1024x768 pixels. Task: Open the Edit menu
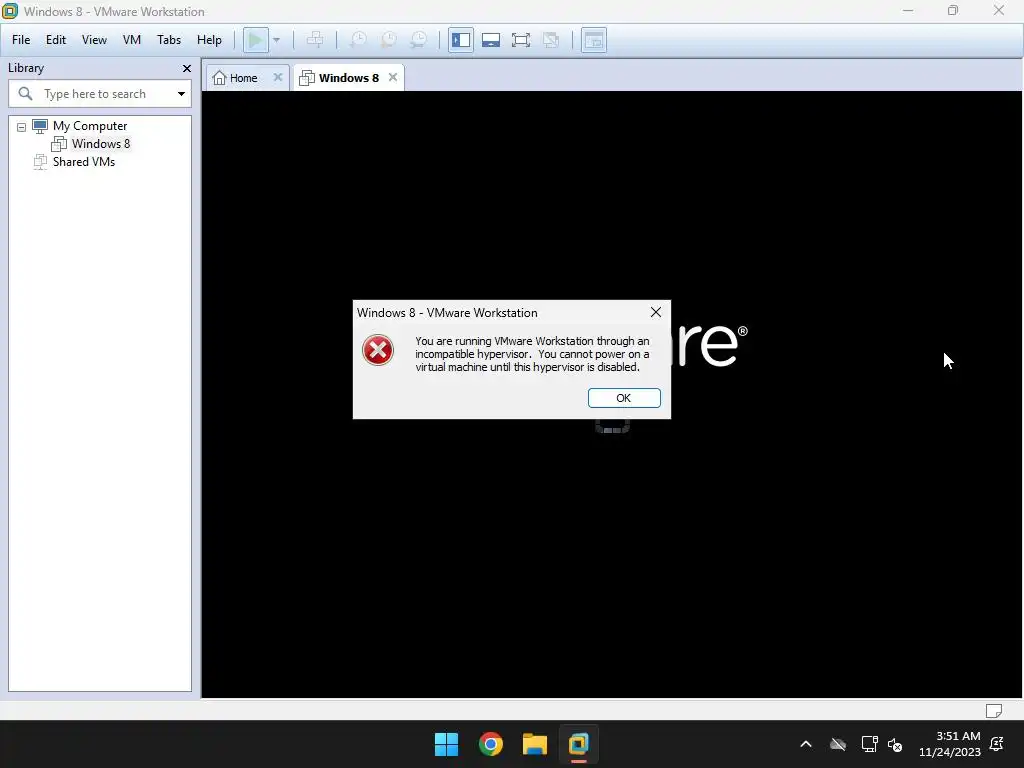click(x=56, y=40)
